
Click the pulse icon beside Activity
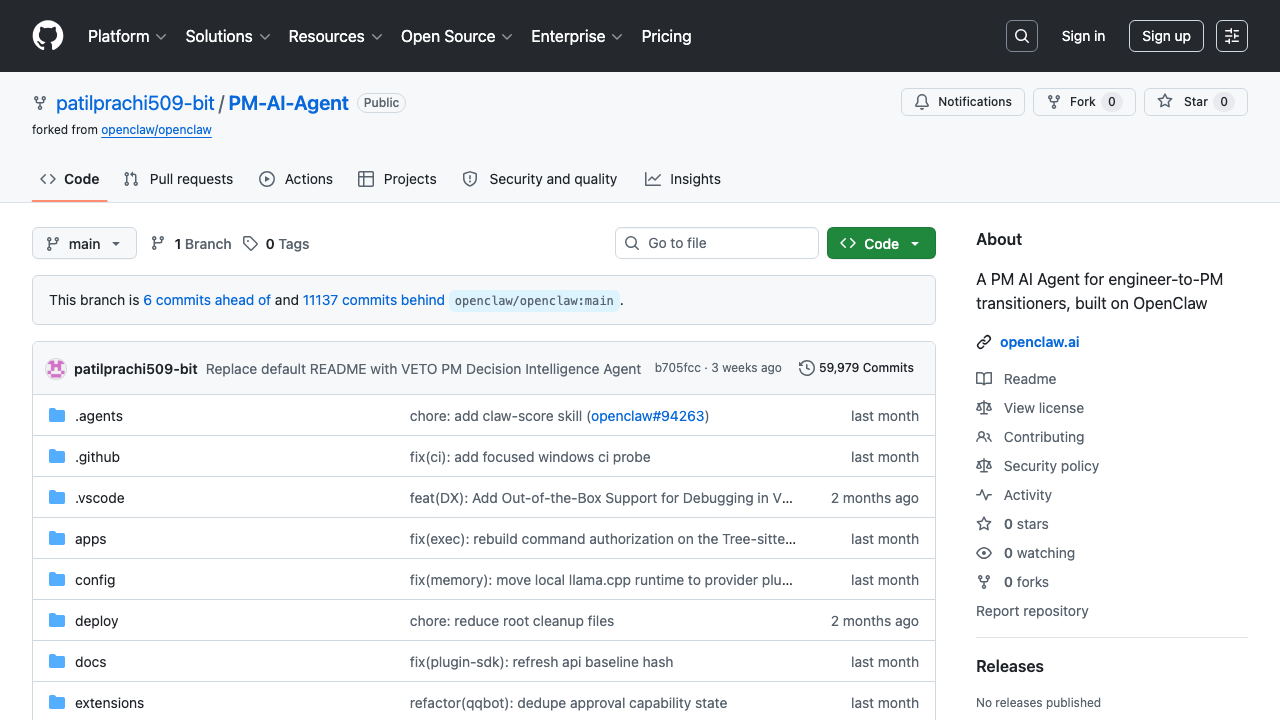(x=984, y=495)
